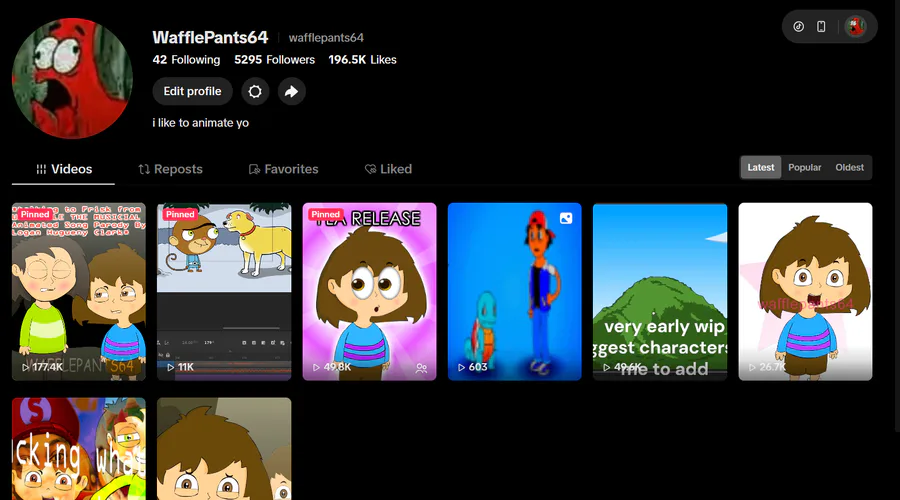
Task: Click the phone app icon in top-right pill
Action: click(x=821, y=26)
